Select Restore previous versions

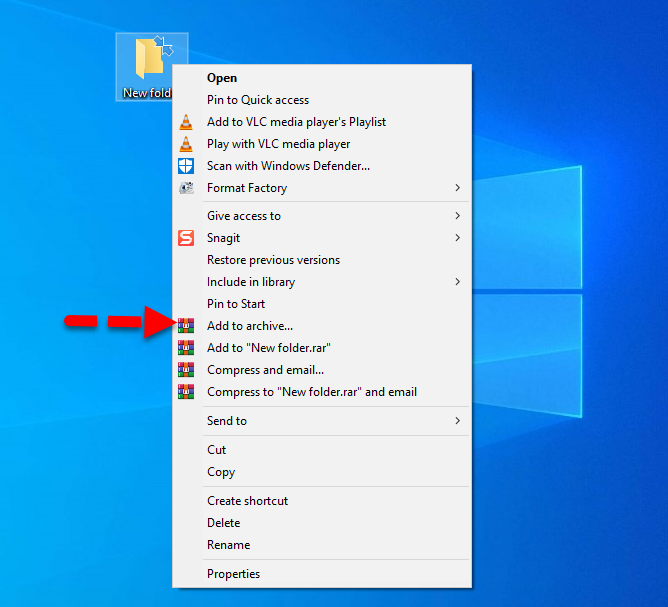click(x=273, y=260)
